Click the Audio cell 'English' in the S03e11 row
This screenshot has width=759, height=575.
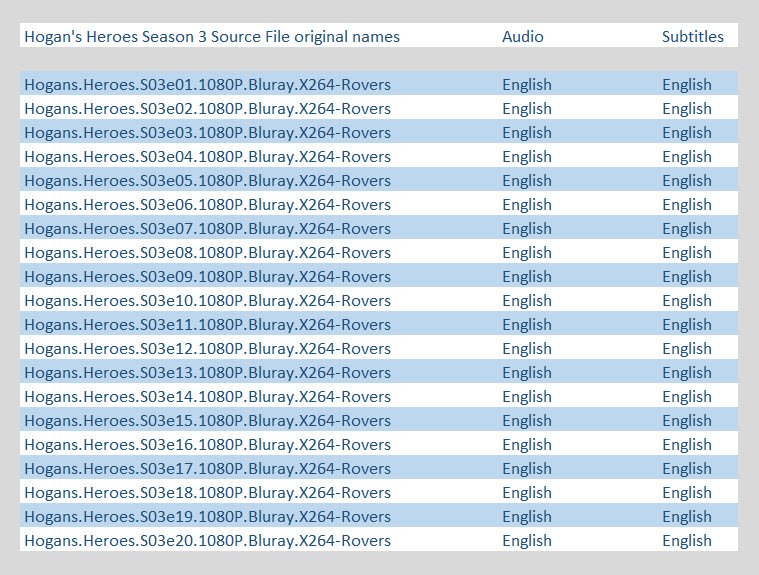[x=527, y=325]
